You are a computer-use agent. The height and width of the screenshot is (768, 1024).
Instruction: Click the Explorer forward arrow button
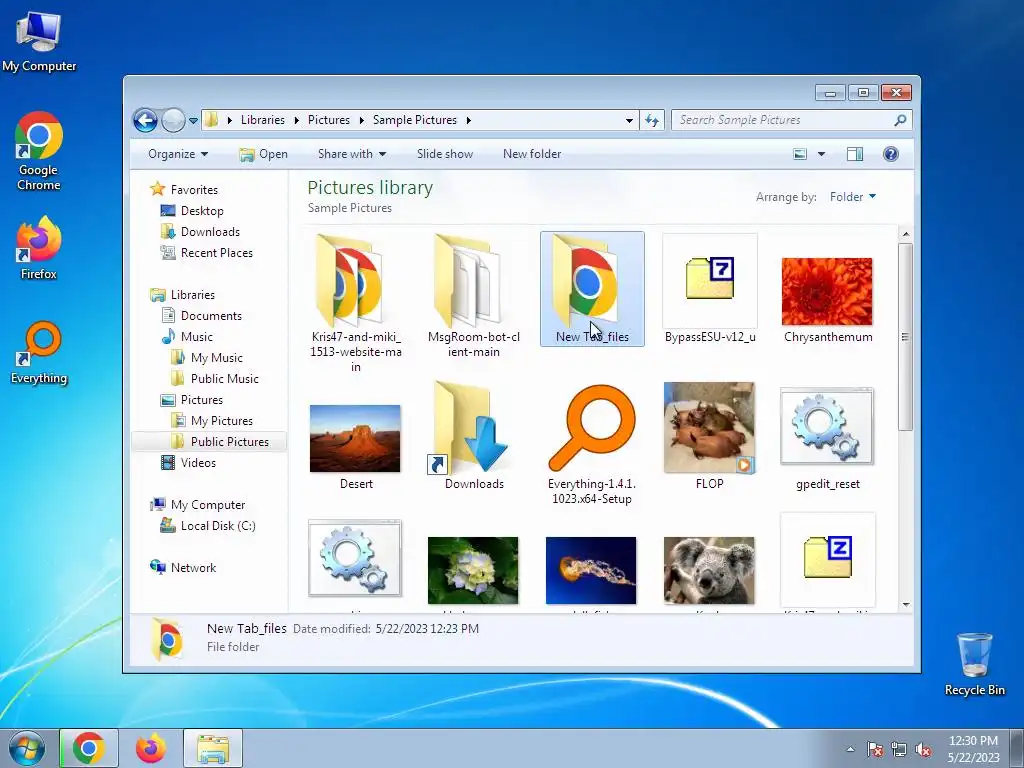tap(172, 120)
